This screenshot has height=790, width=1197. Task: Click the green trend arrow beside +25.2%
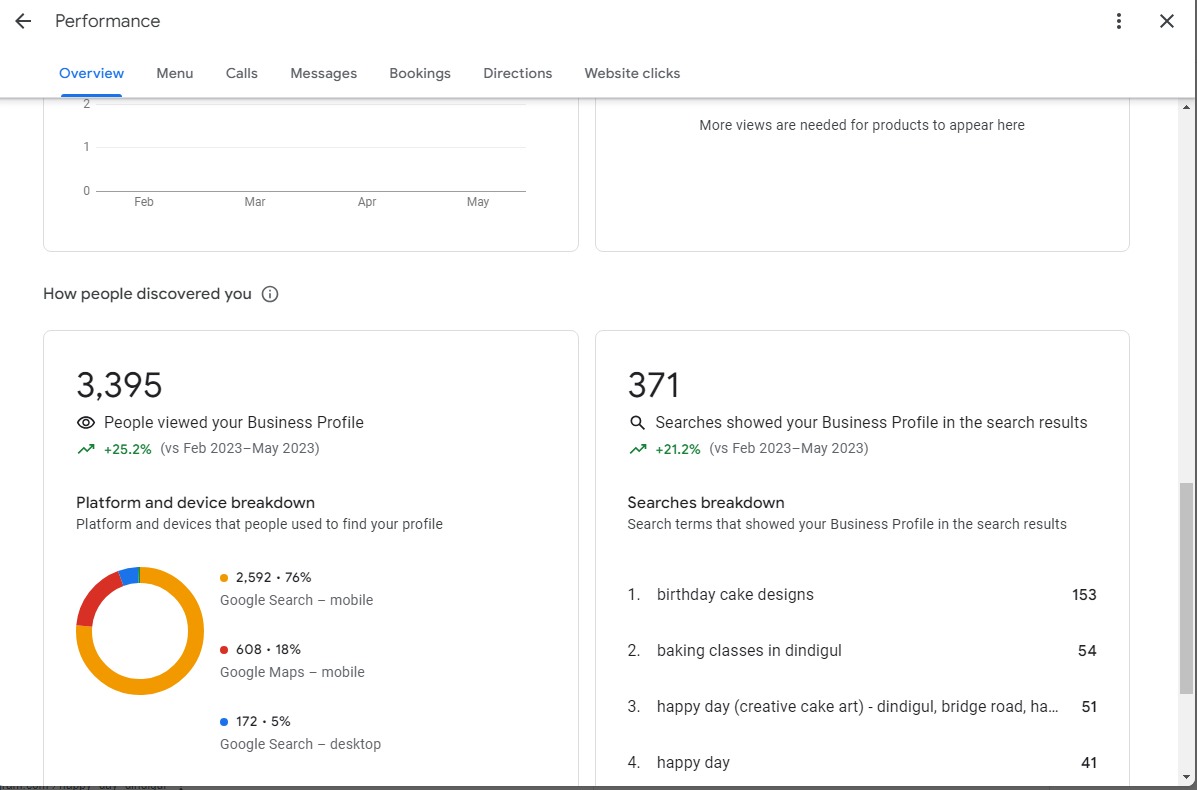pos(86,449)
